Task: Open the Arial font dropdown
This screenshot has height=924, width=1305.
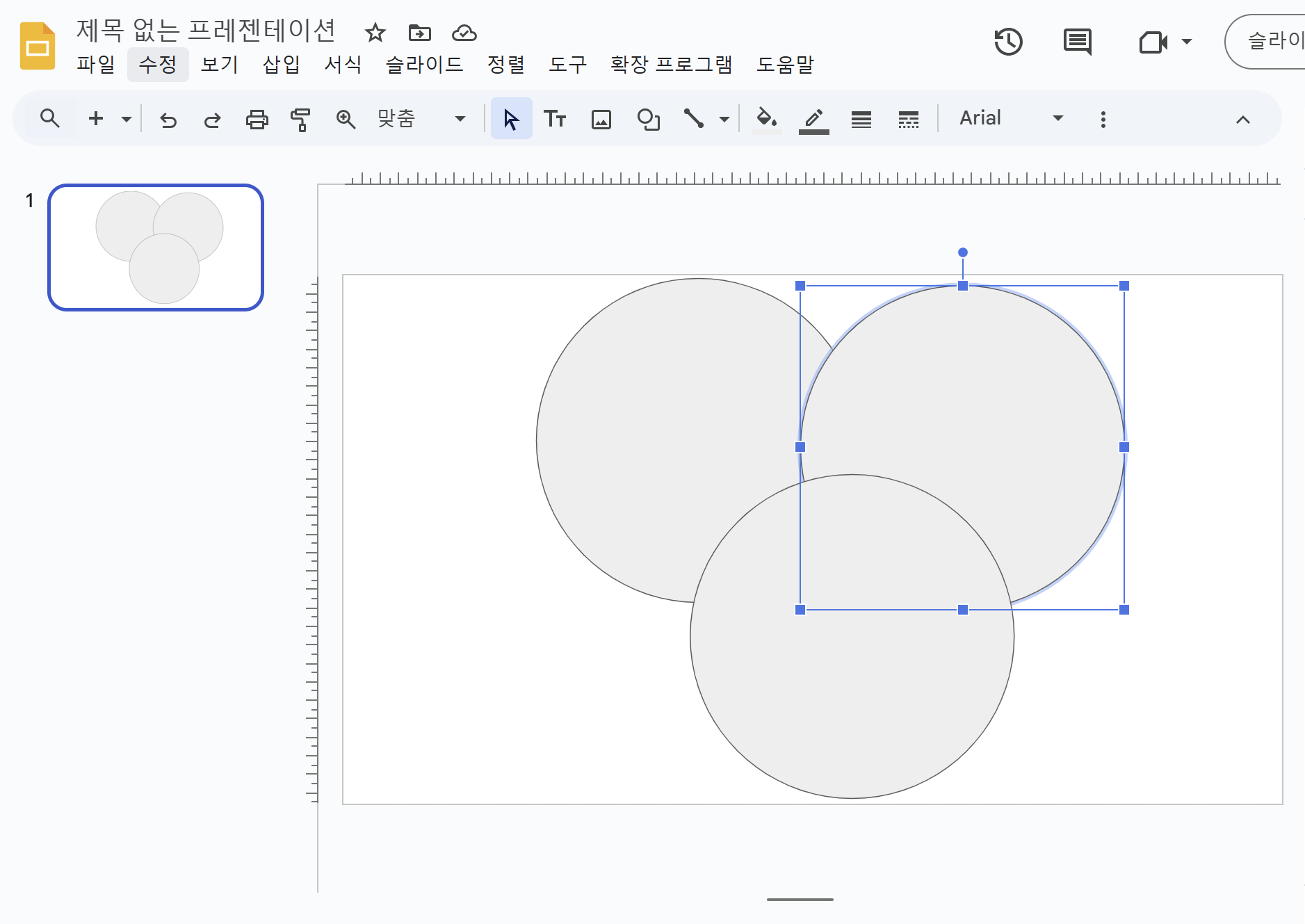Action: (1011, 118)
